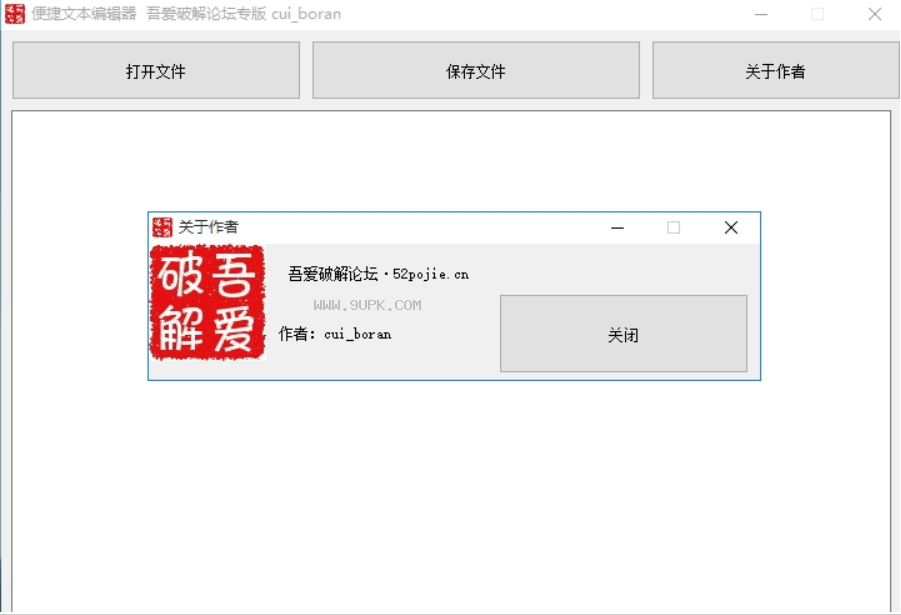Click the main window title 便捷文本编辑器
901x615 pixels.
pos(84,14)
